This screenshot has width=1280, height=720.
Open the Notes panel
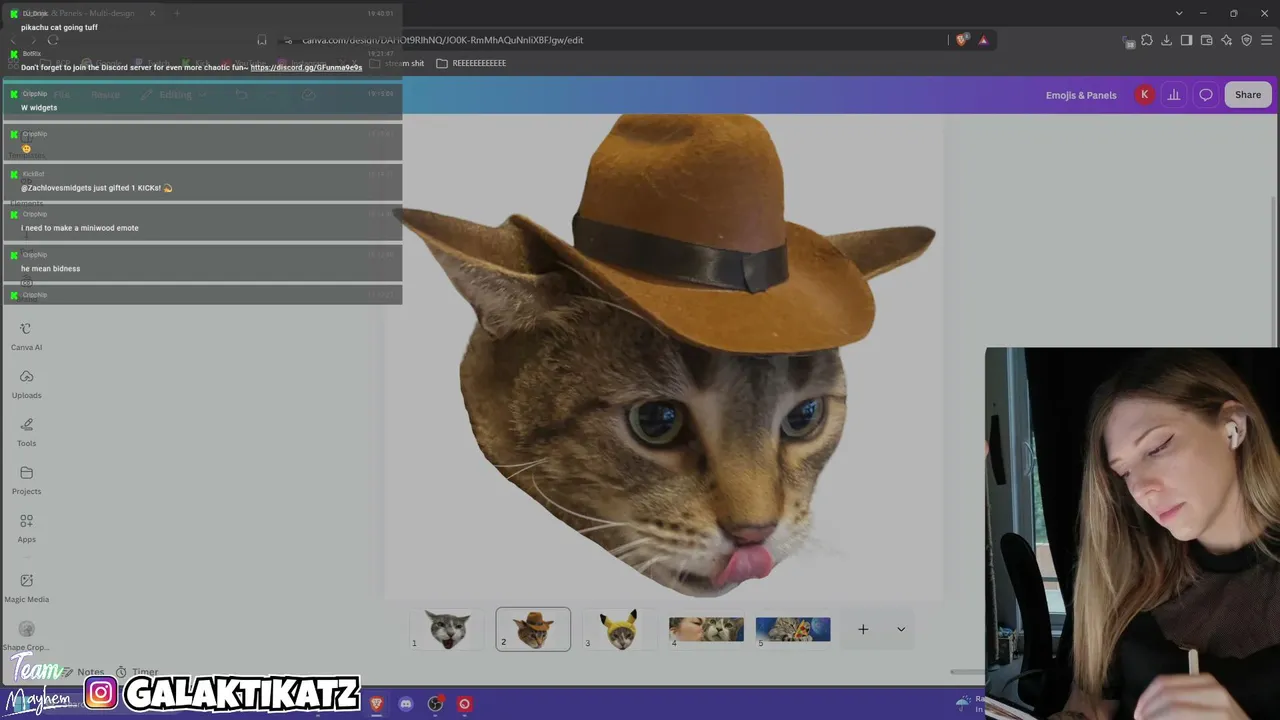(x=83, y=672)
